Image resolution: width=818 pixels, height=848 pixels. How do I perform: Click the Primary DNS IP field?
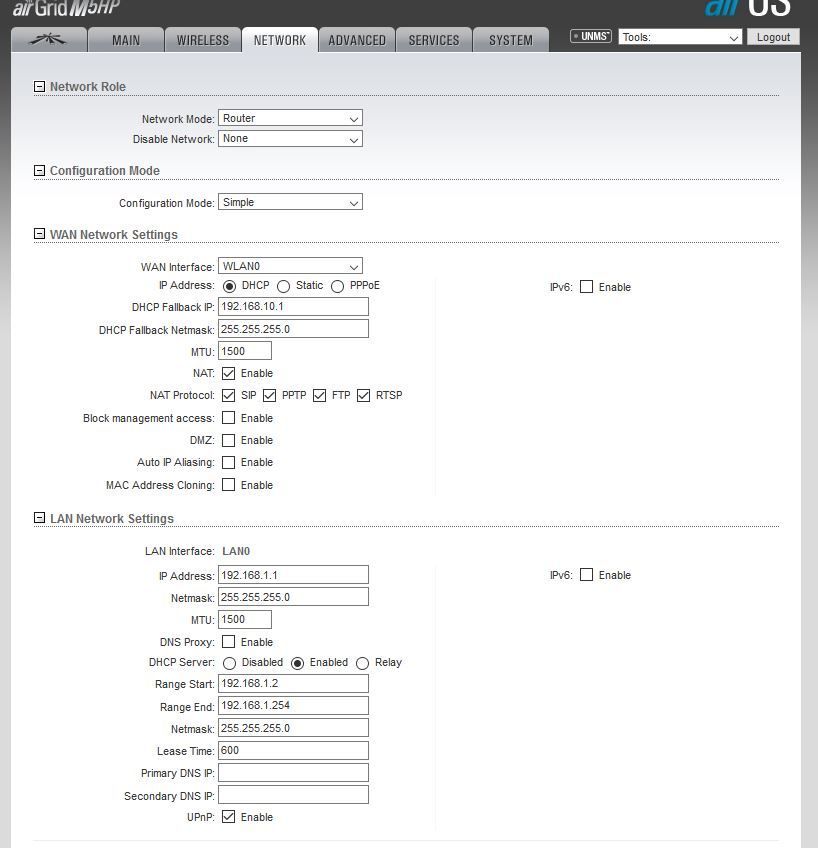point(293,773)
